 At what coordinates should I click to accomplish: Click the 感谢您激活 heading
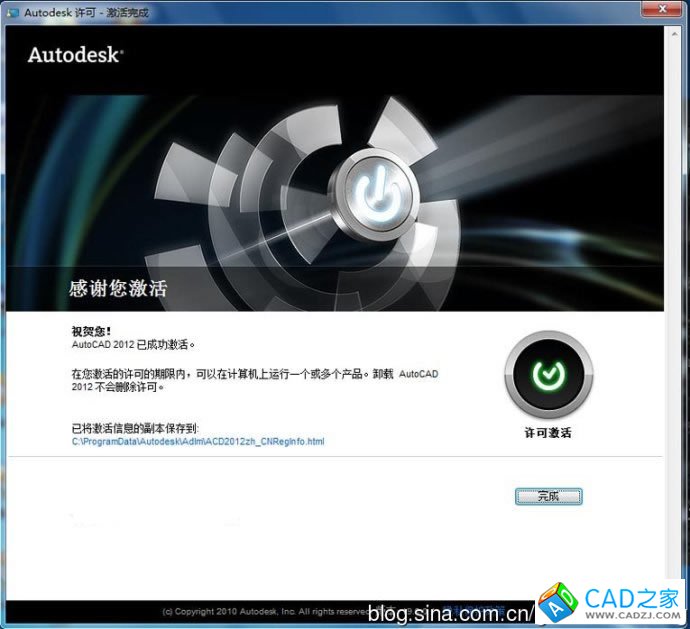pyautogui.click(x=118, y=289)
